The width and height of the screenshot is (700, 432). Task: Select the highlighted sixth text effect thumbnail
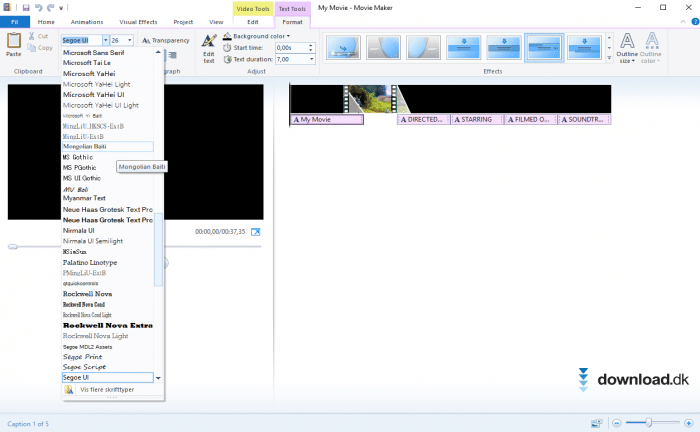[544, 47]
